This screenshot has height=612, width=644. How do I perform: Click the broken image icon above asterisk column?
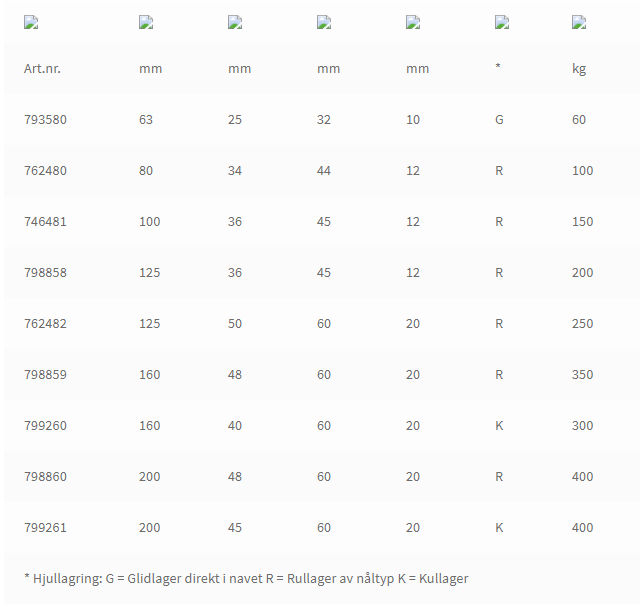pos(502,23)
